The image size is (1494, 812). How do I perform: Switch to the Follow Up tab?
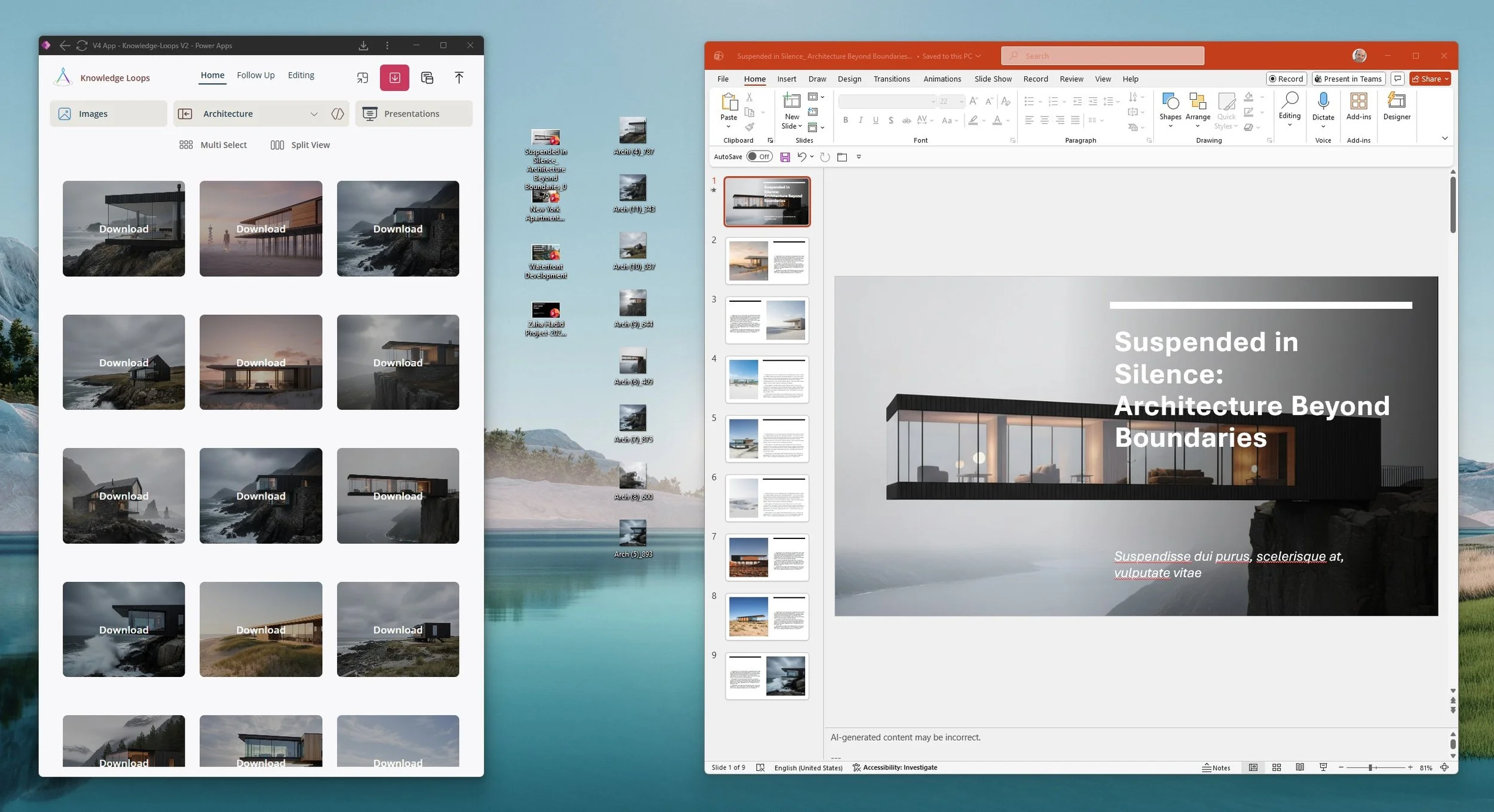(x=256, y=75)
